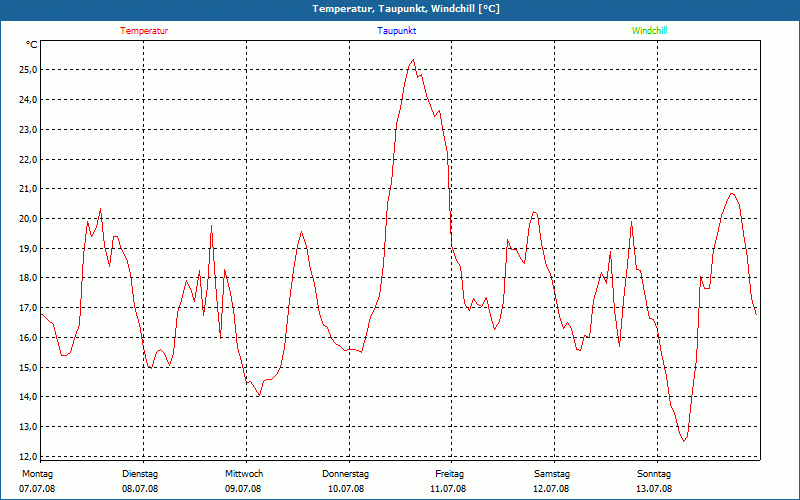Click the blue Taupunkt legend label
Screen dimensions: 800x500
(x=396, y=31)
